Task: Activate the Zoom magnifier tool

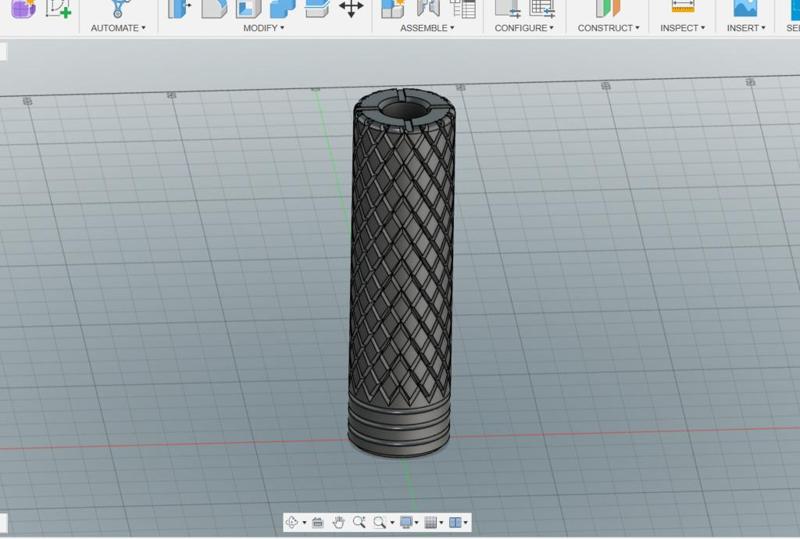Action: pyautogui.click(x=359, y=522)
